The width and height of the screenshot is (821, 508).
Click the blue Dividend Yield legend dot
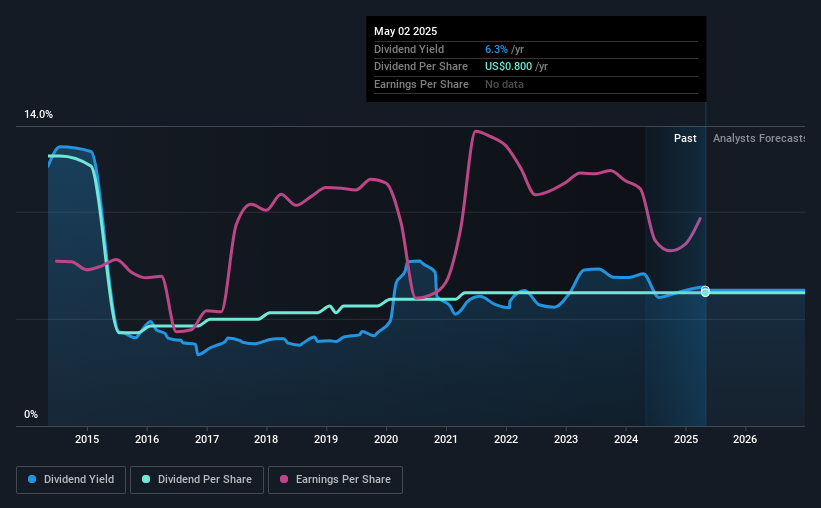[32, 479]
